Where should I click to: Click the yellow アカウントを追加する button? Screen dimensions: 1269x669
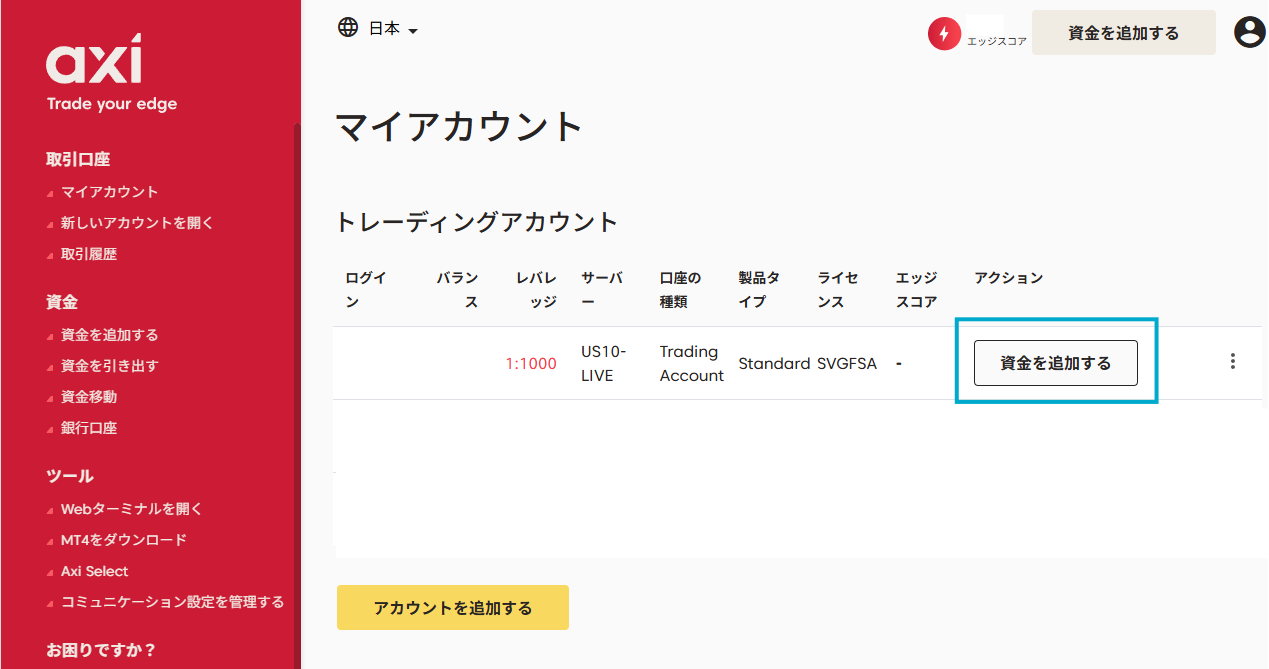[453, 608]
